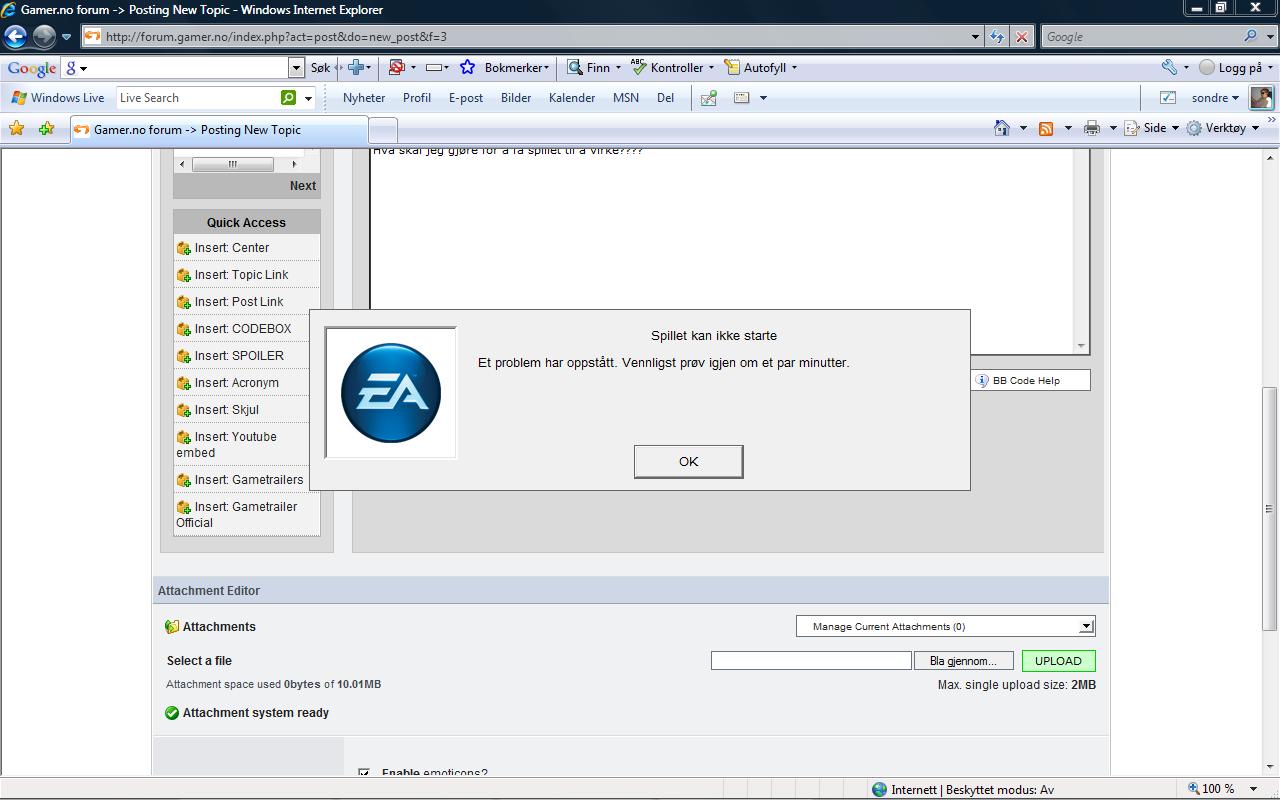
Task: Open the Google Toolbar search dropdown arrow
Action: point(296,68)
